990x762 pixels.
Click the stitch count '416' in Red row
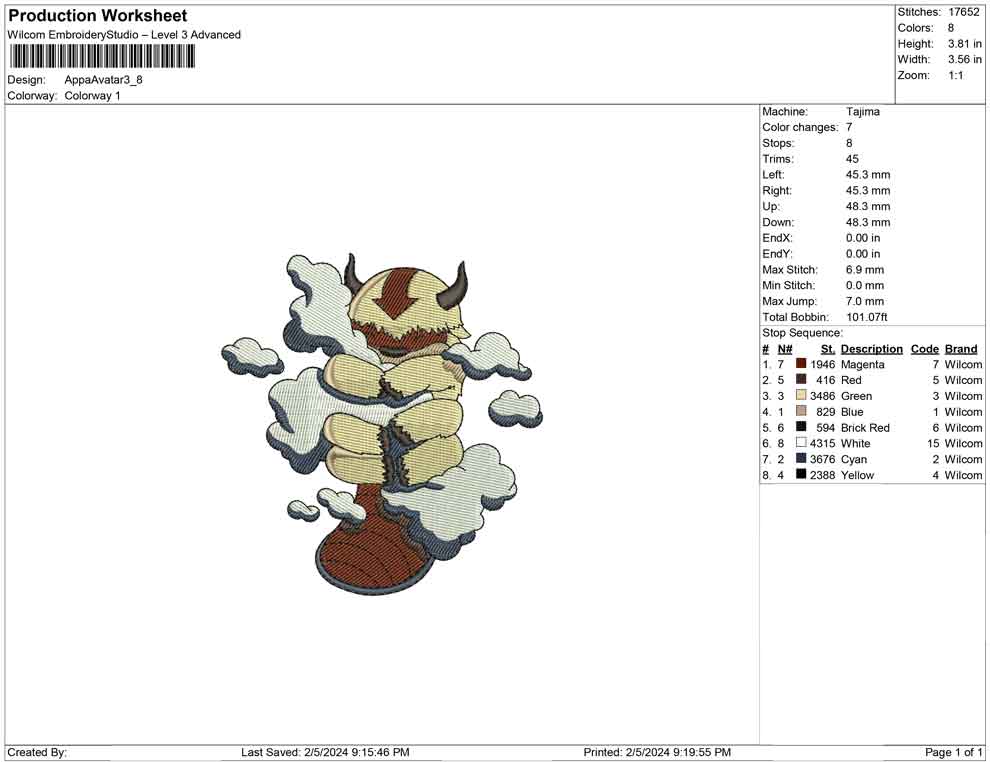pyautogui.click(x=825, y=380)
